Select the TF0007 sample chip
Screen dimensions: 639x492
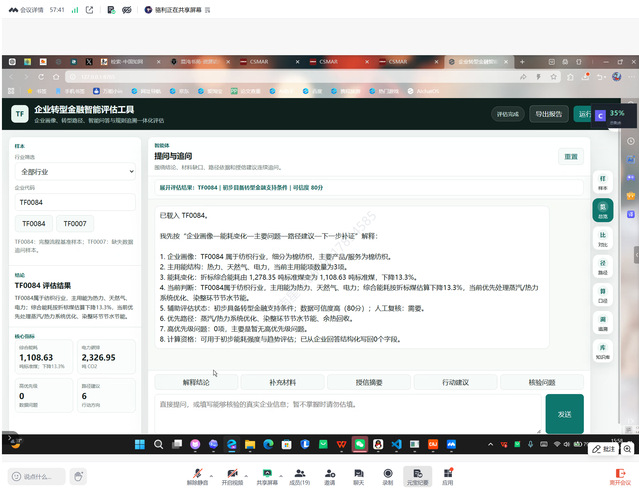click(75, 223)
